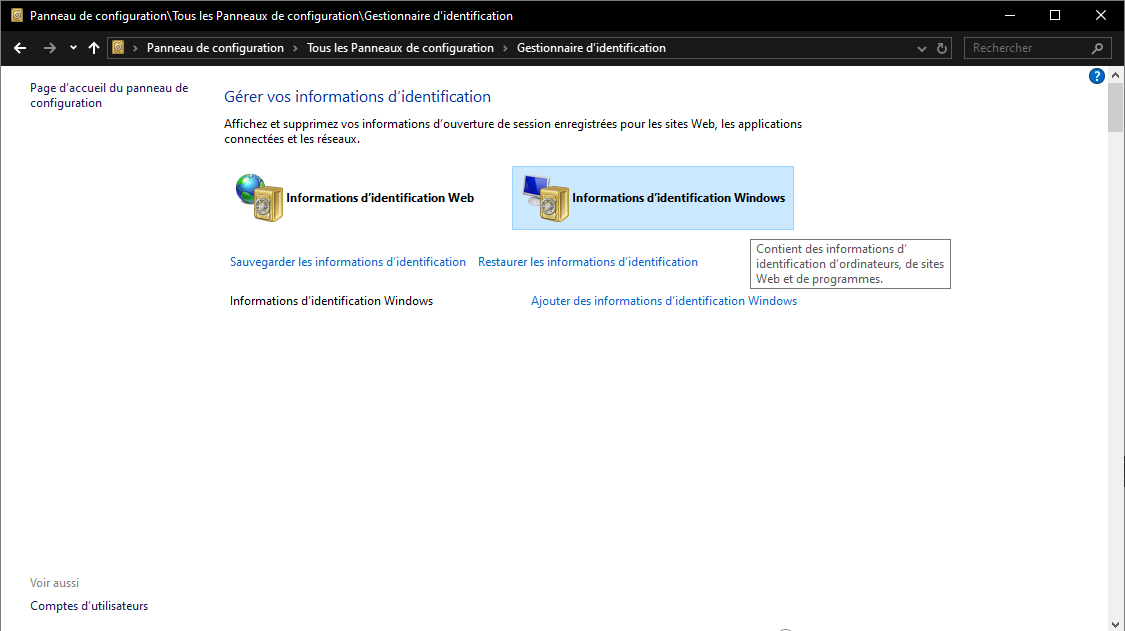Click the magnifier icon in Rechercher box

(x=1097, y=48)
